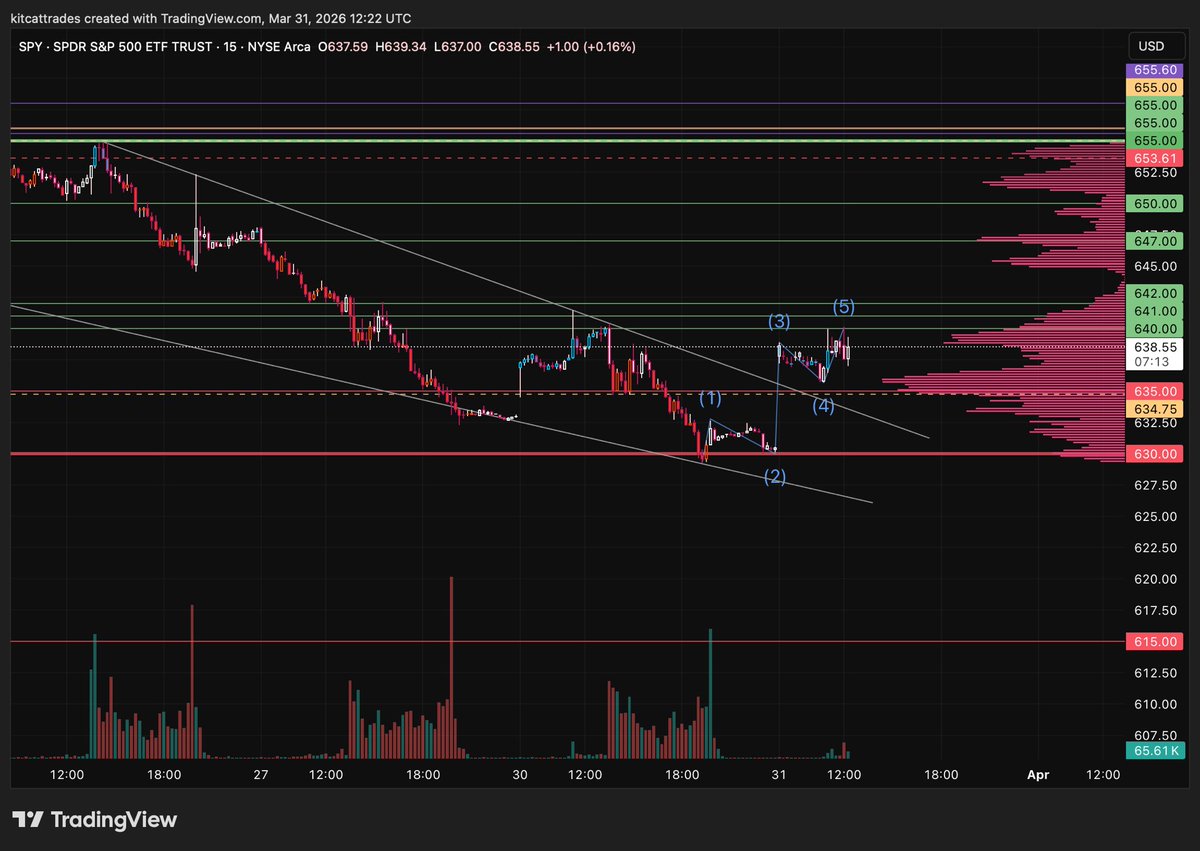Click the 610.00 price scale value
This screenshot has width=1200, height=851.
click(1154, 704)
